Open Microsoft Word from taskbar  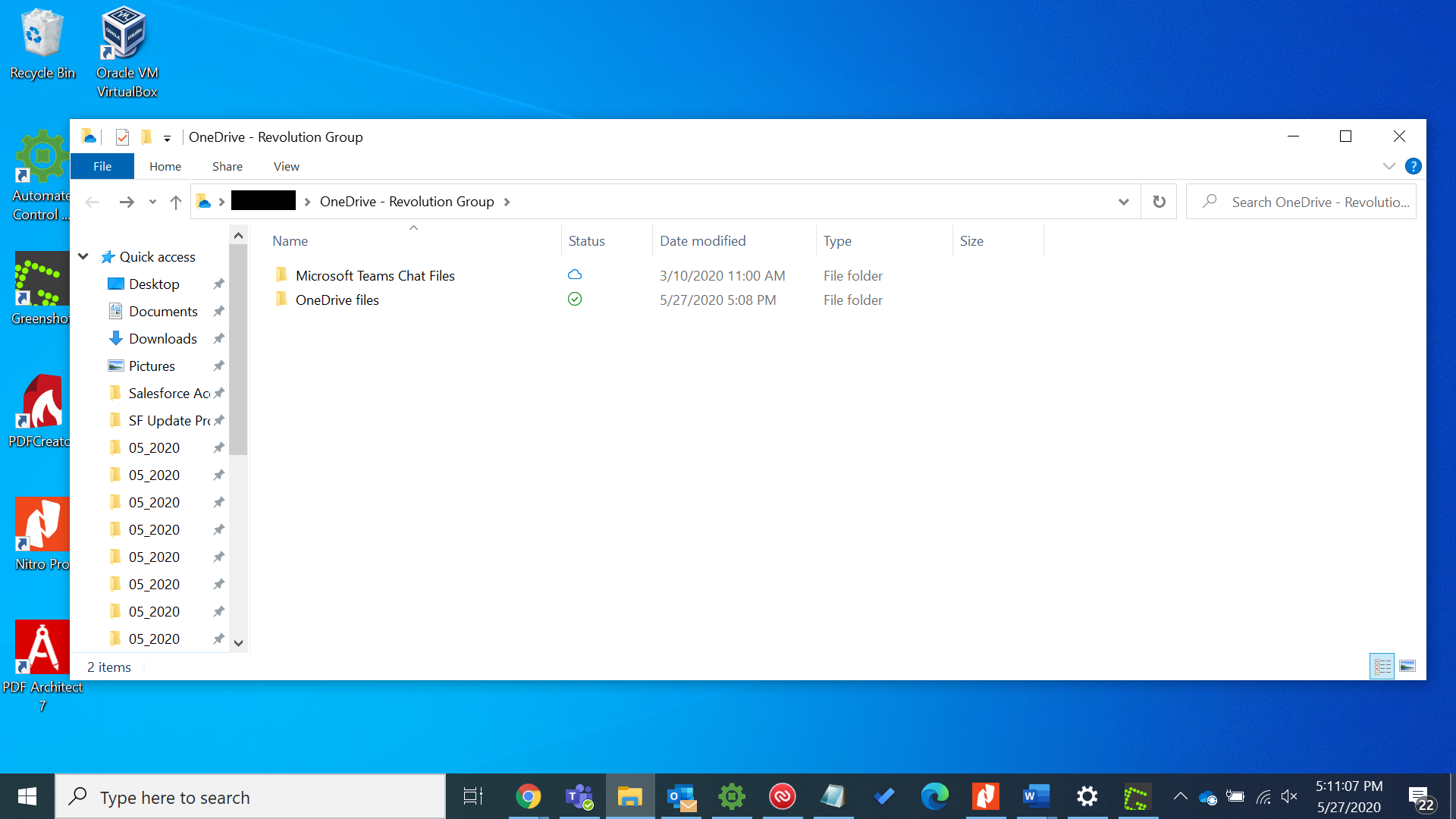pyautogui.click(x=1037, y=797)
